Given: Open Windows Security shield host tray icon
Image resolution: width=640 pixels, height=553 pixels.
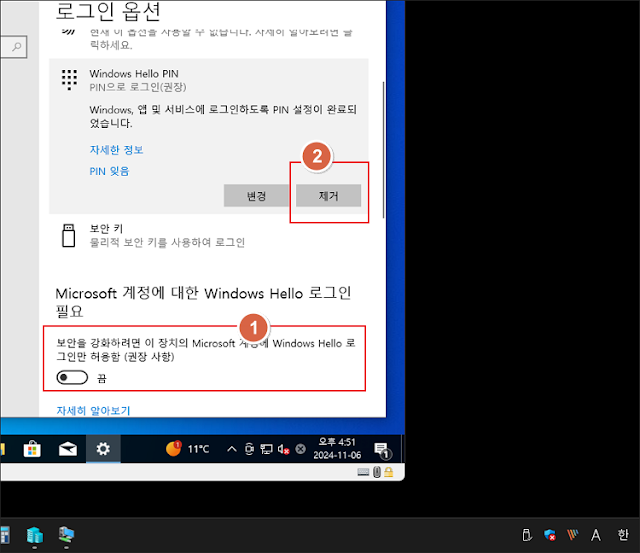Looking at the screenshot, I should (x=549, y=535).
